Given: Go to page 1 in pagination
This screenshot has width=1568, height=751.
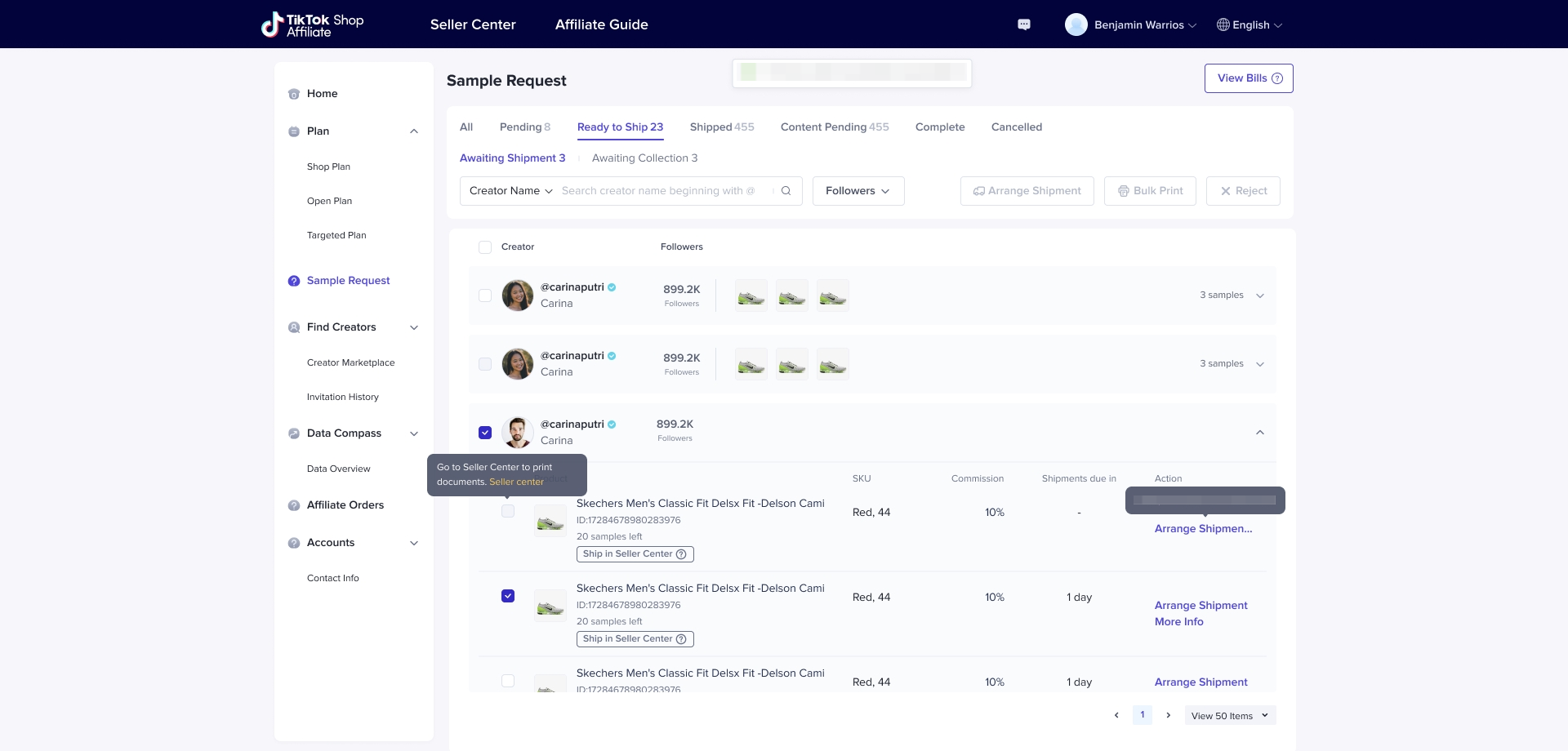Looking at the screenshot, I should 1143,715.
